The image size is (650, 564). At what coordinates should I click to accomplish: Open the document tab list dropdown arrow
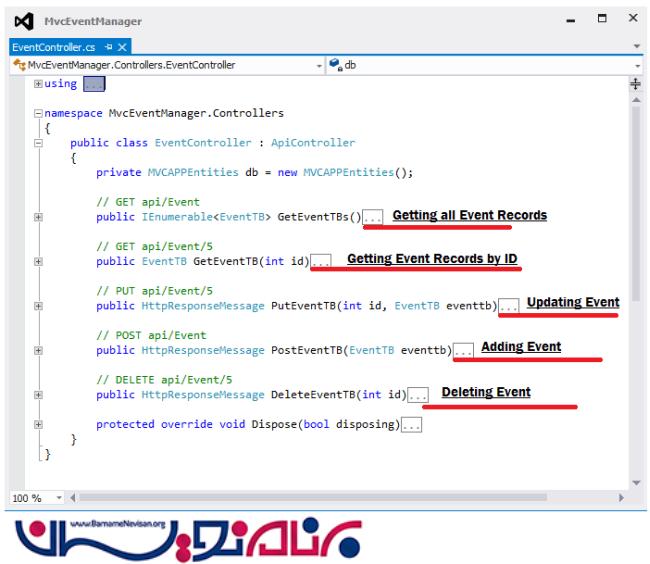point(637,47)
